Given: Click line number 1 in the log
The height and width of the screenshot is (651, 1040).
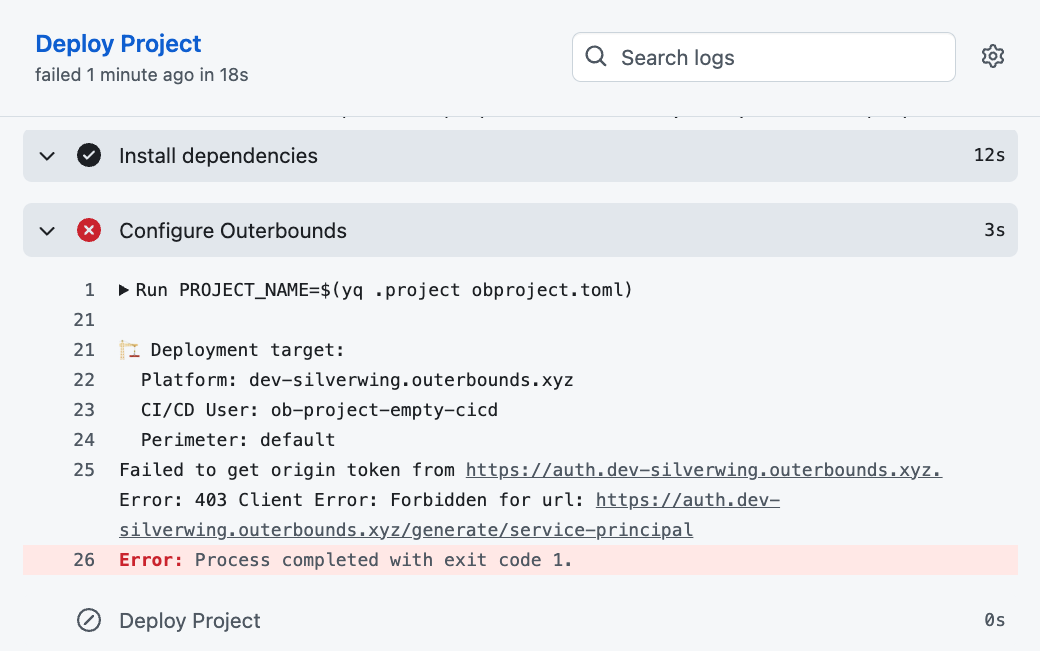Looking at the screenshot, I should (x=90, y=290).
